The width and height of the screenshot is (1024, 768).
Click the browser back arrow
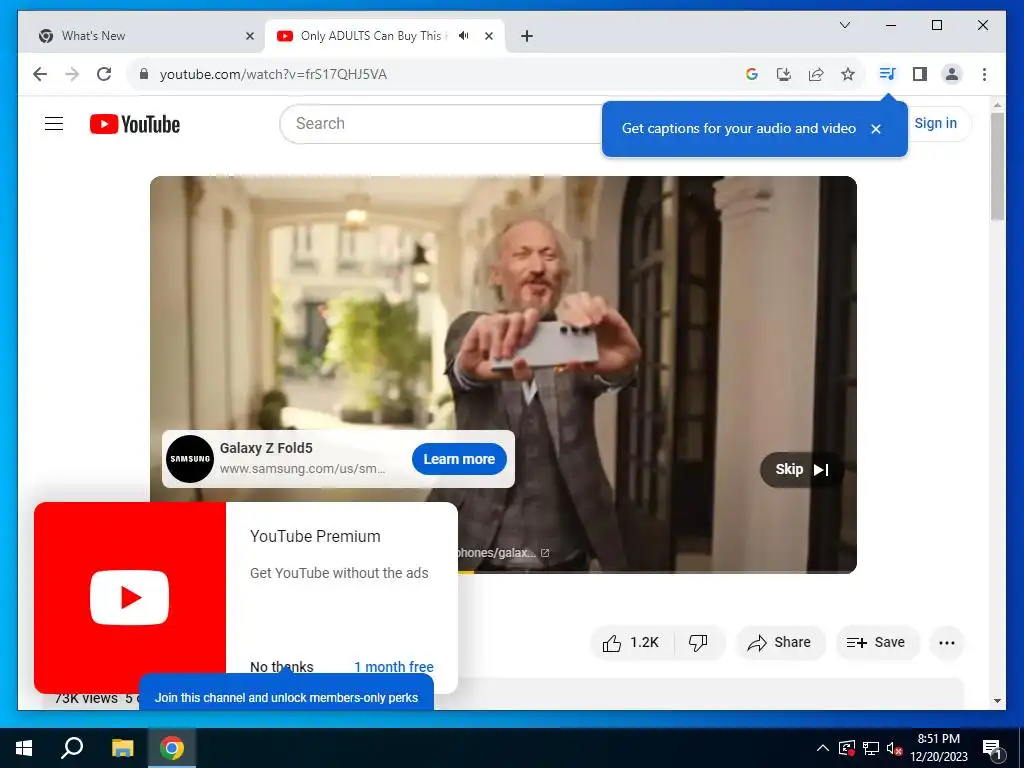pyautogui.click(x=40, y=74)
